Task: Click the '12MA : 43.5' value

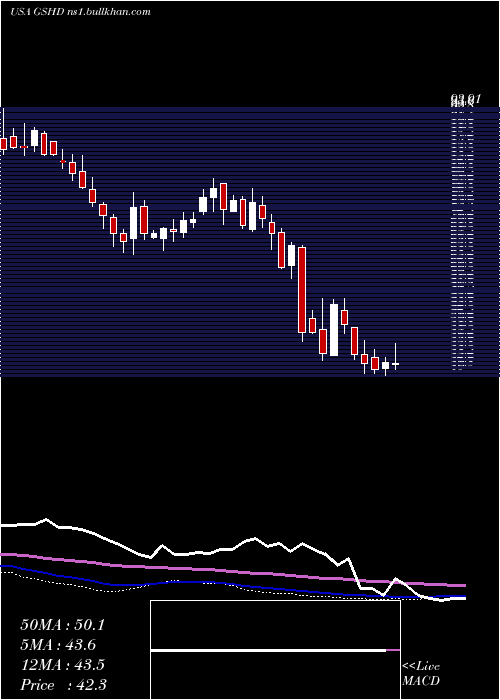Action: (x=62, y=665)
